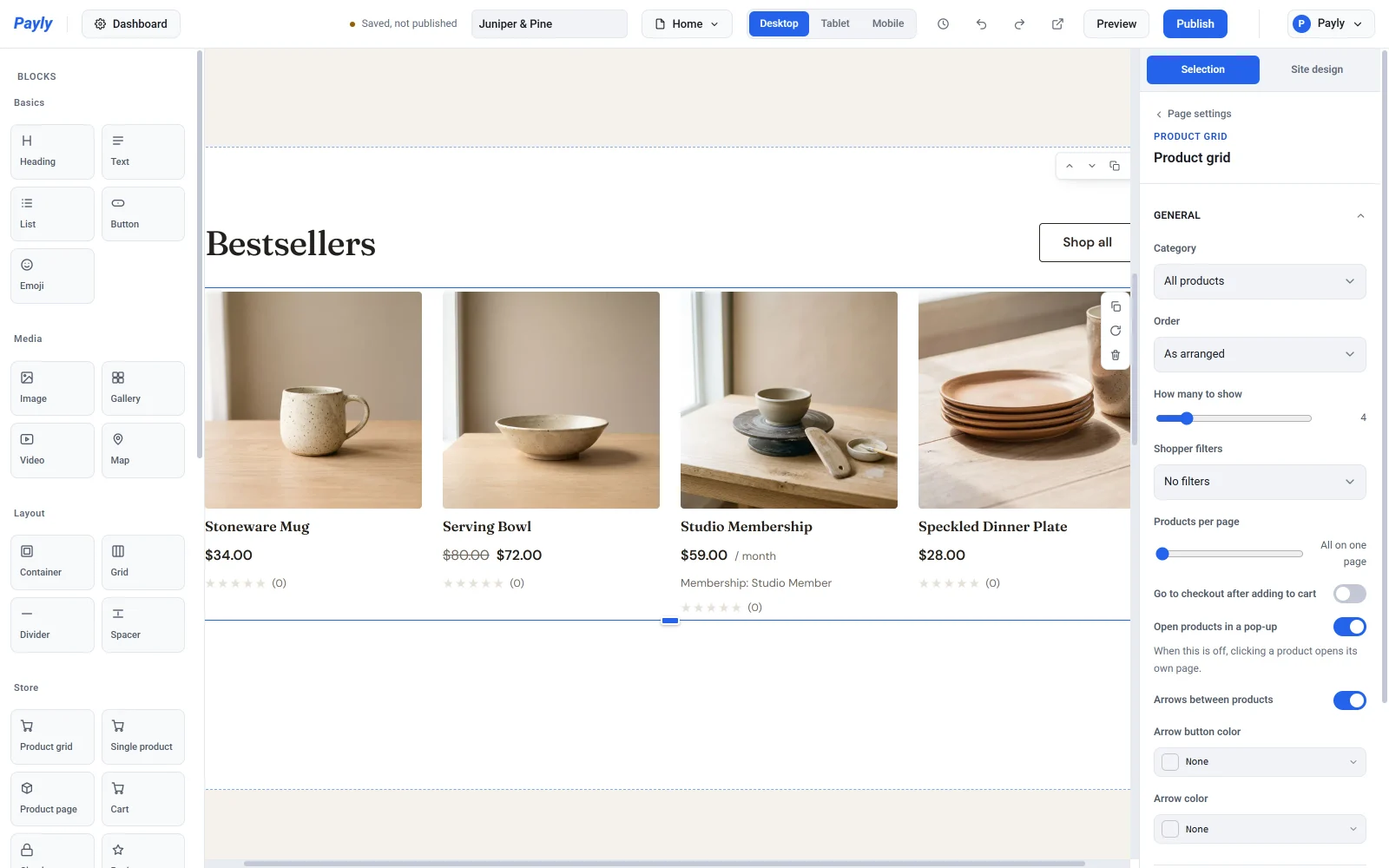Refresh the product grid block
1389x868 pixels.
[x=1116, y=331]
